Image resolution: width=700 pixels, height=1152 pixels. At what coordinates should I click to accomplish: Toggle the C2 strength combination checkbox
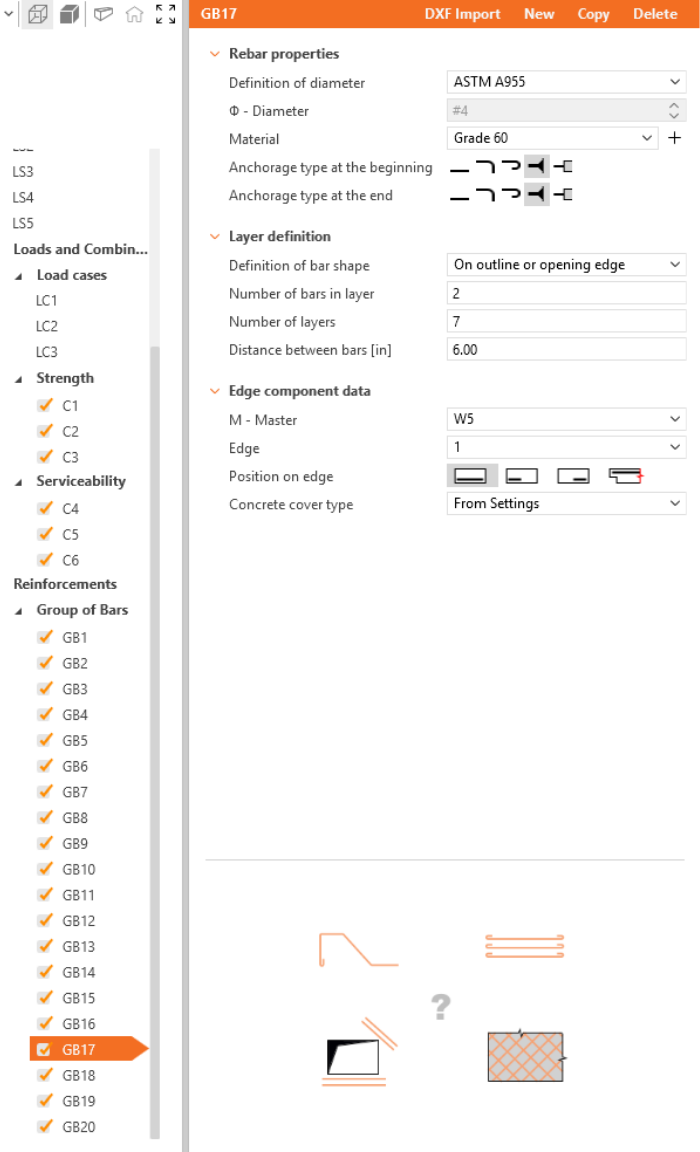44,431
